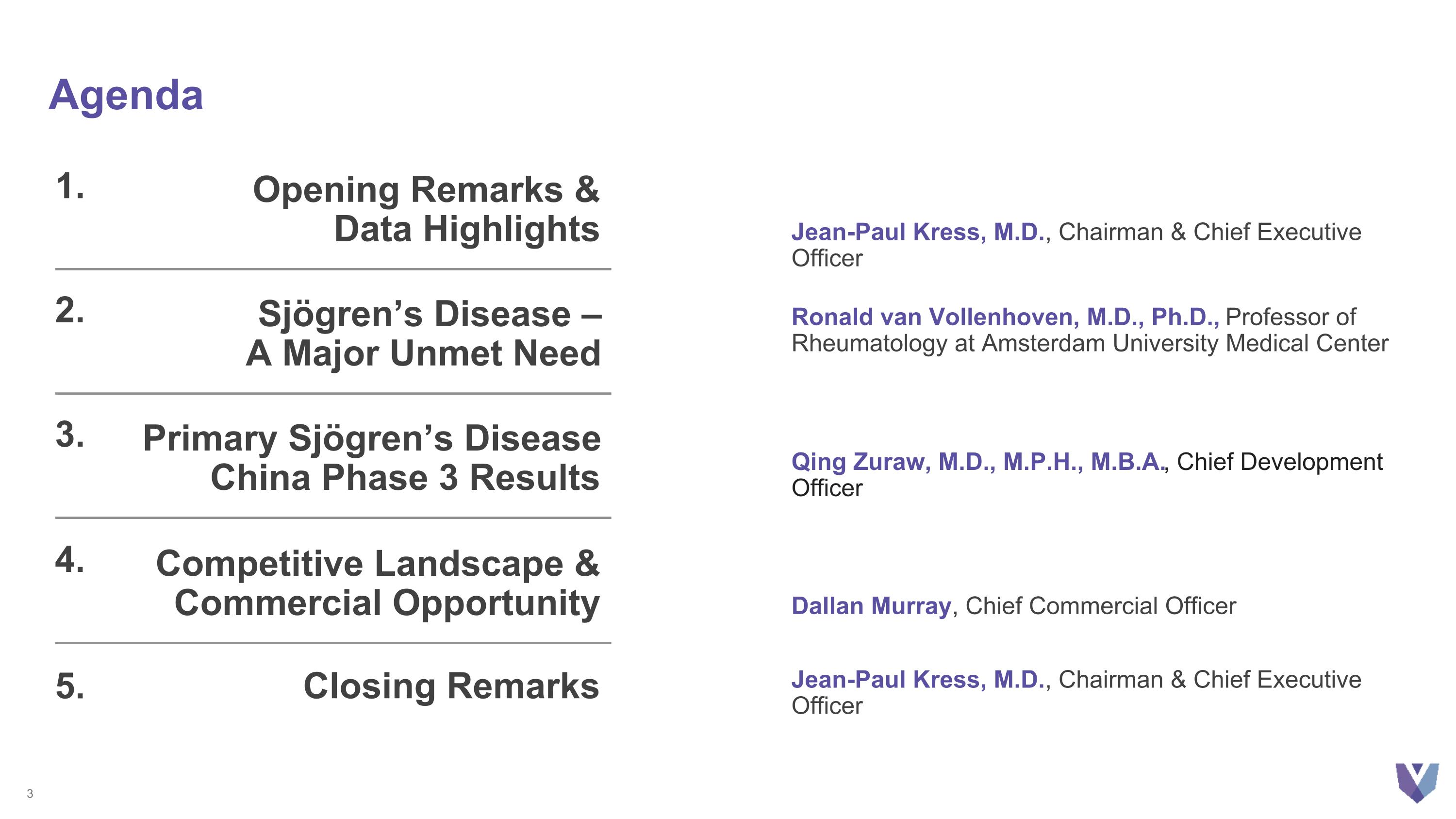Select agenda number 2 marker

click(x=69, y=310)
